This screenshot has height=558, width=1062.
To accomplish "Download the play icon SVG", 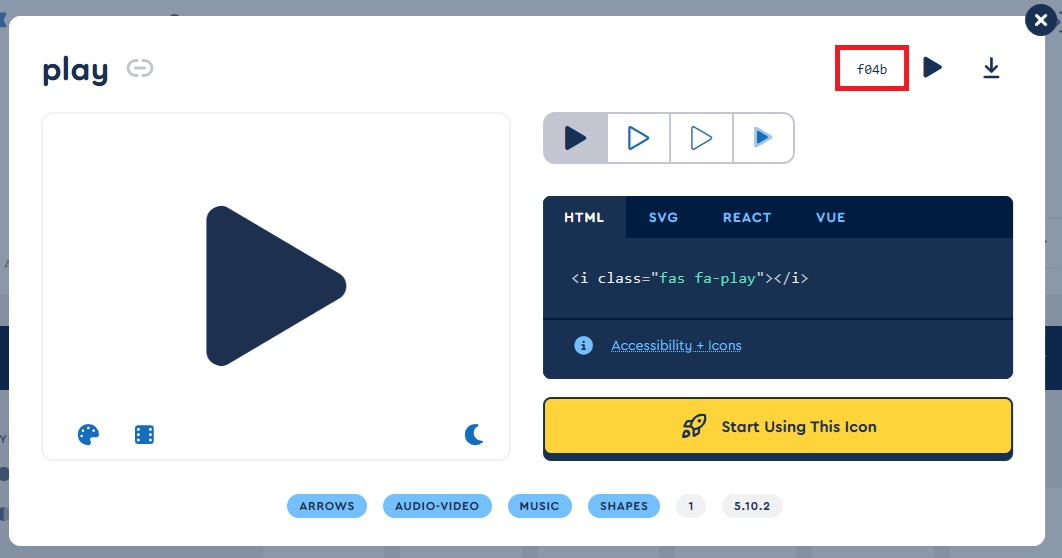I will pos(990,68).
